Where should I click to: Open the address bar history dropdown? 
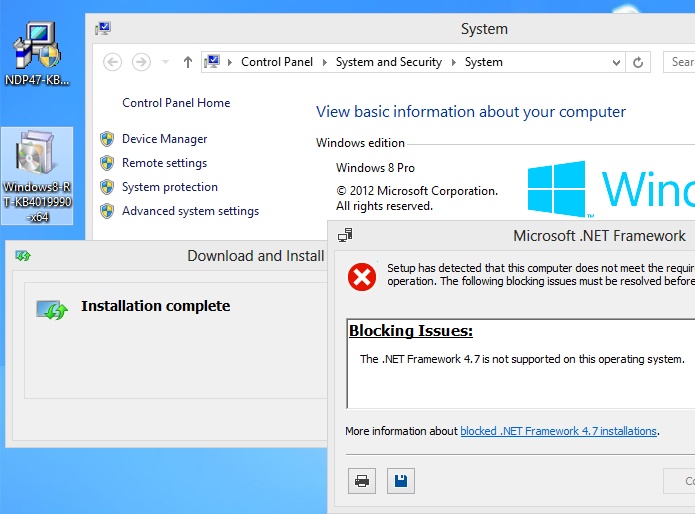[x=616, y=62]
